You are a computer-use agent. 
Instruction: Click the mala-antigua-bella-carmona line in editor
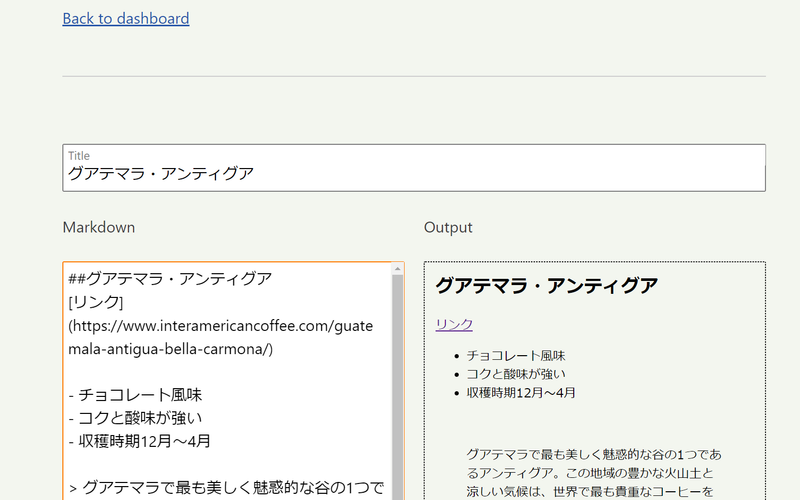170,349
